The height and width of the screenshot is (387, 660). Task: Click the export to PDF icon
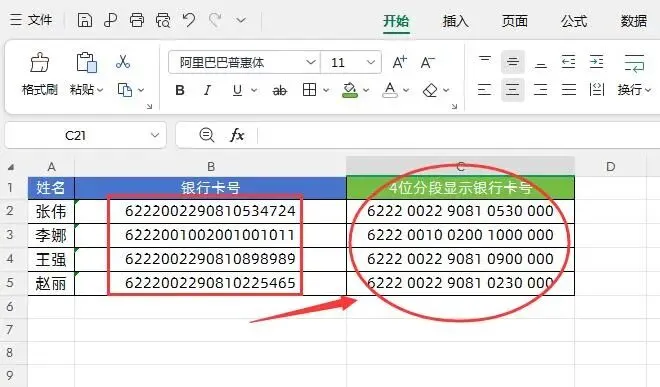(111, 20)
